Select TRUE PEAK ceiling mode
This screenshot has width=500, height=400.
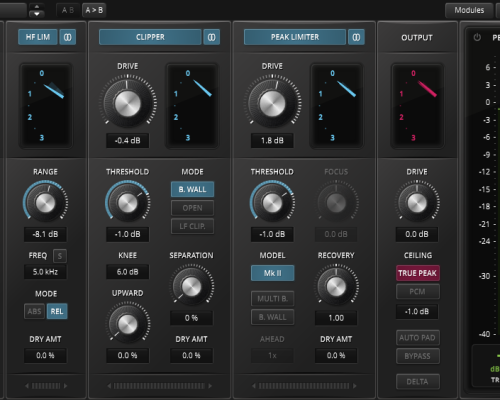418,273
